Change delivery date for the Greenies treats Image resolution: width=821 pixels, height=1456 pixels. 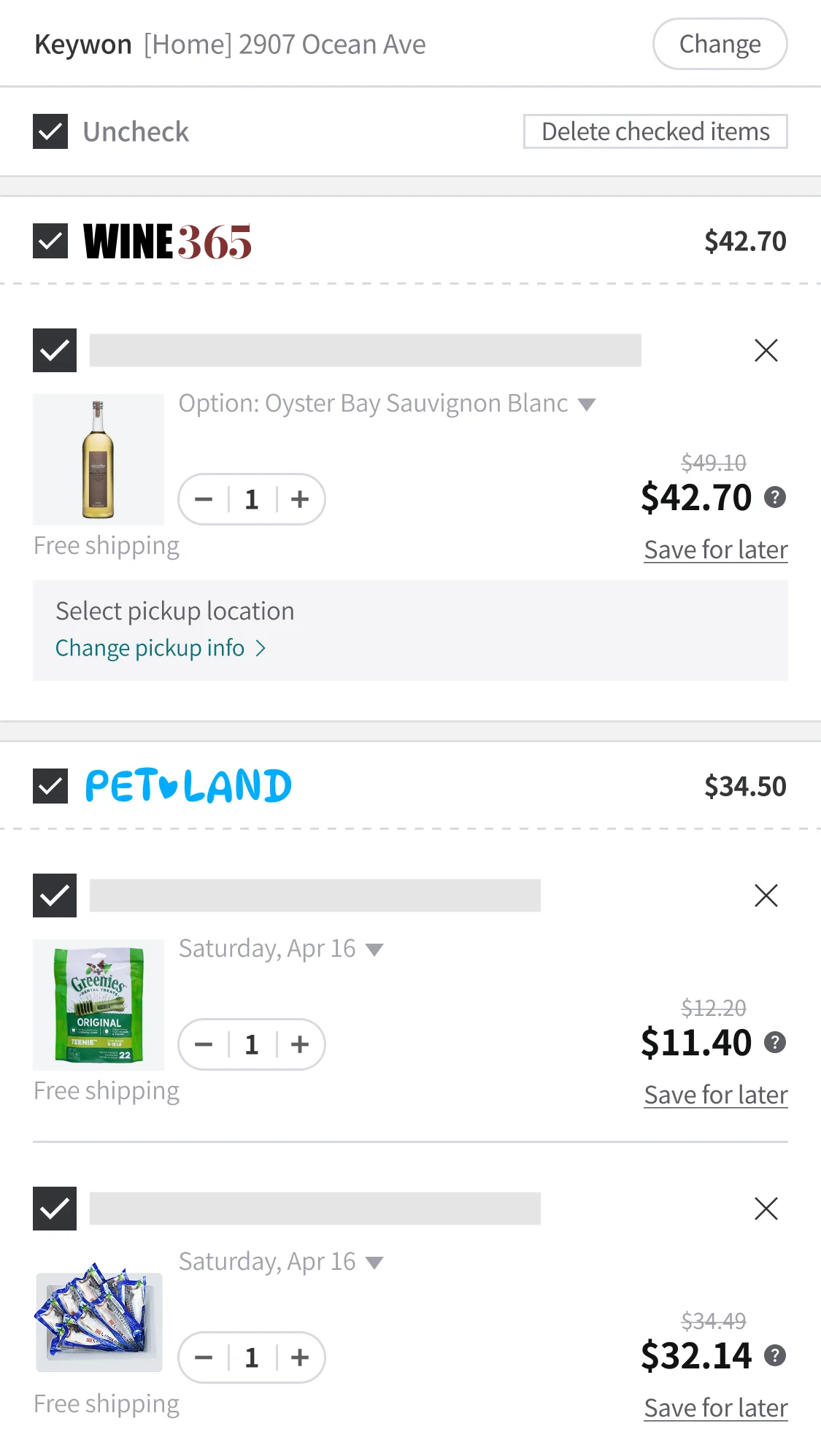point(375,948)
